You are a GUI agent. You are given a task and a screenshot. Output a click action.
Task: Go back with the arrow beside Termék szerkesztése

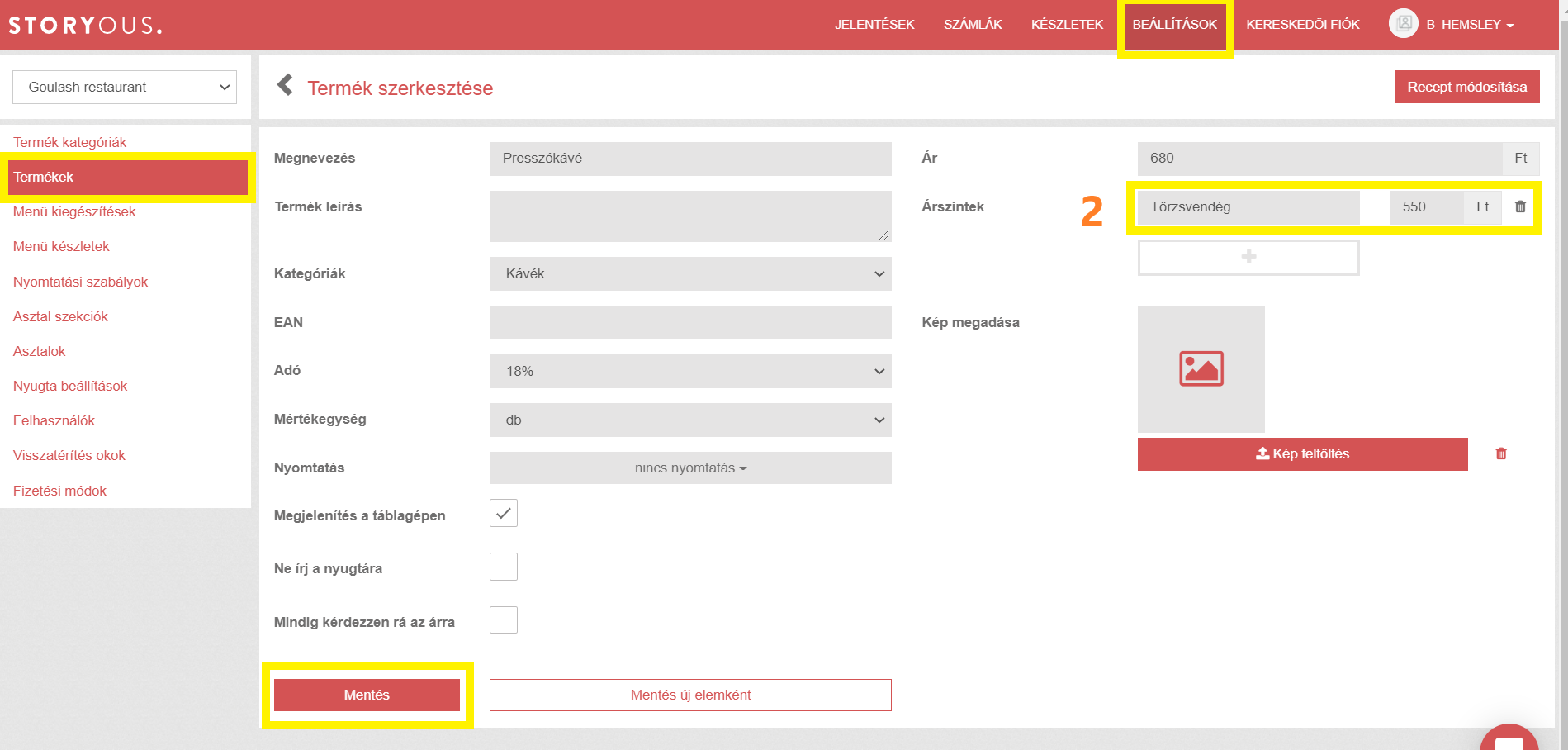[285, 85]
